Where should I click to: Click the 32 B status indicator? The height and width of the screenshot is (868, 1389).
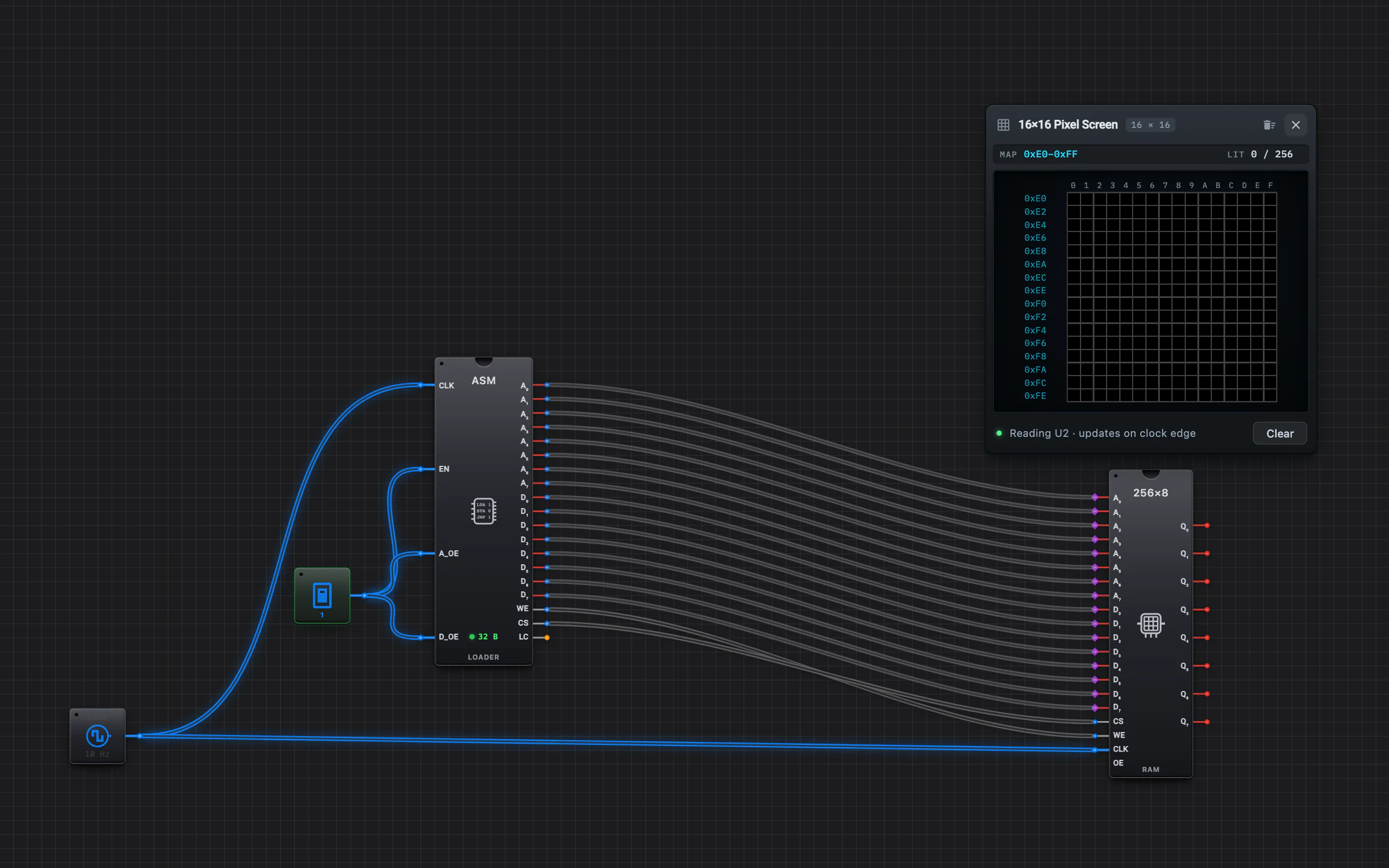pyautogui.click(x=484, y=637)
